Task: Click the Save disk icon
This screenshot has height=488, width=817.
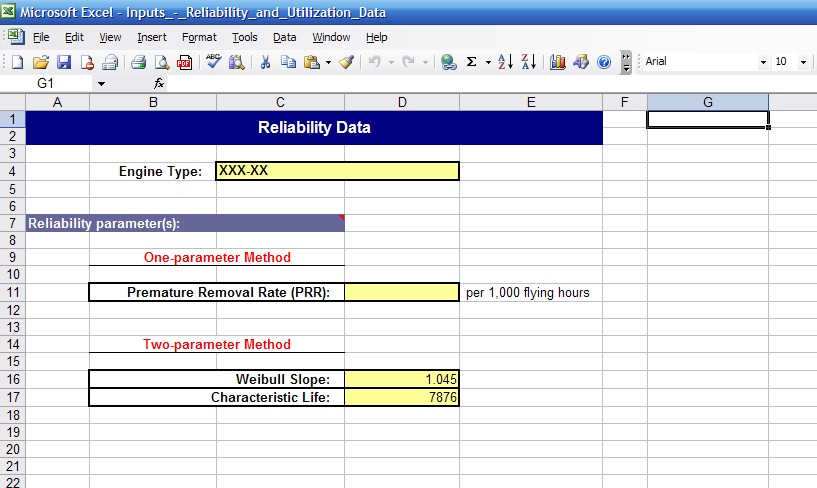Action: tap(64, 62)
